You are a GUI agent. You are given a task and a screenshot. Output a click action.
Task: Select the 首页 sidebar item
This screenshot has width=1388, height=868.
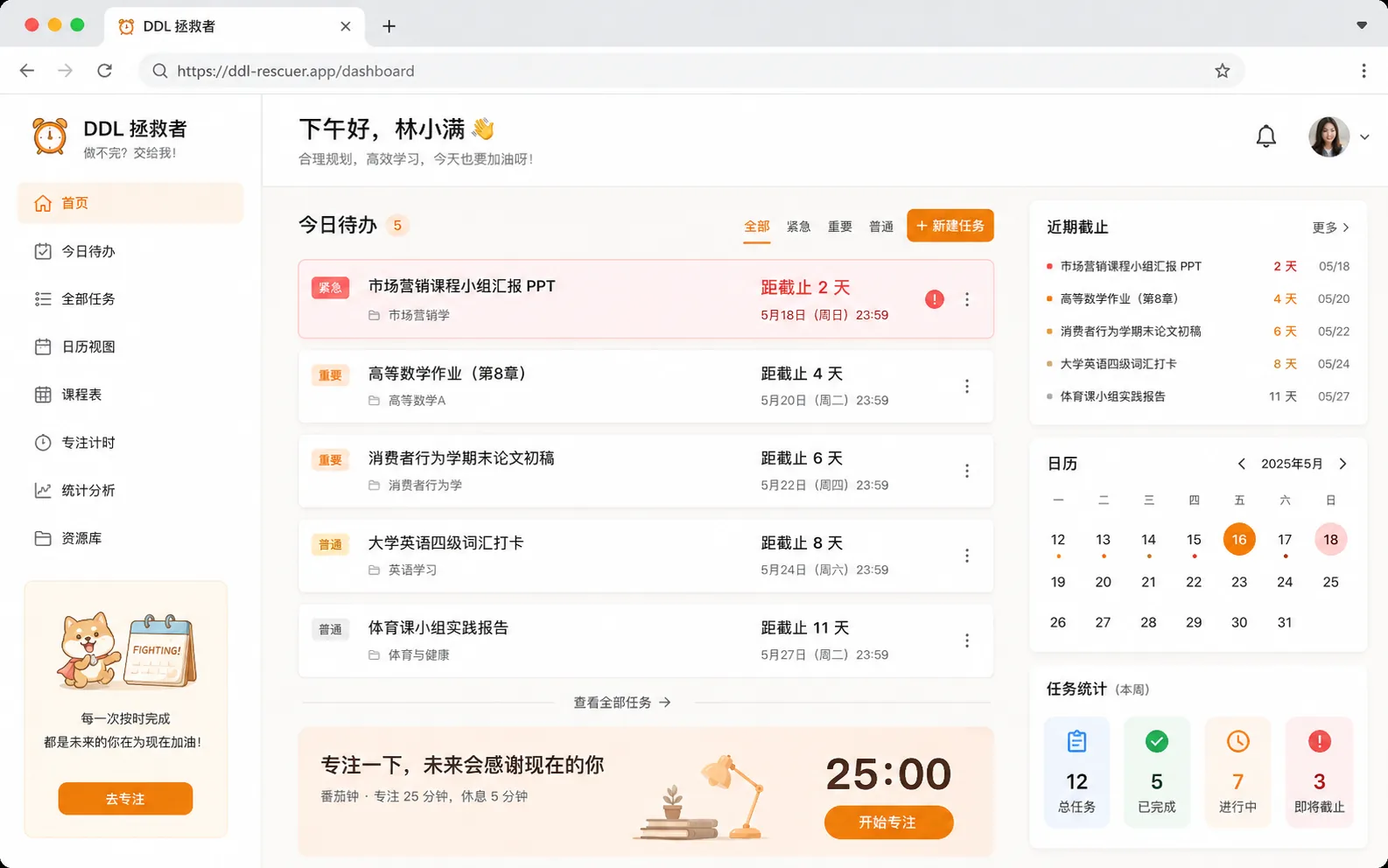click(130, 203)
